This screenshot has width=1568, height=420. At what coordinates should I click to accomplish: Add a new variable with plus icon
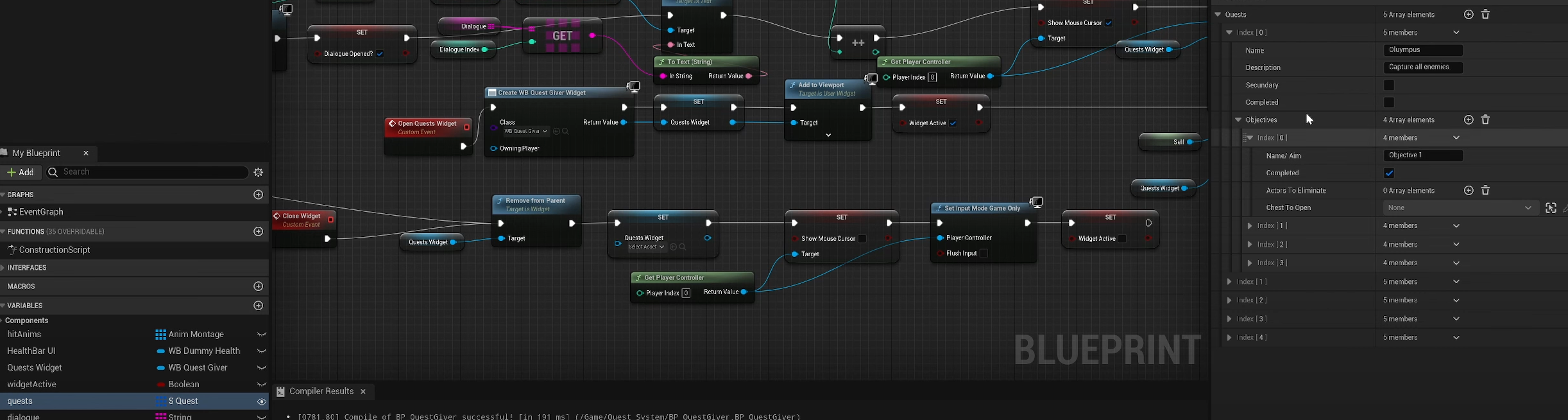pyautogui.click(x=259, y=306)
